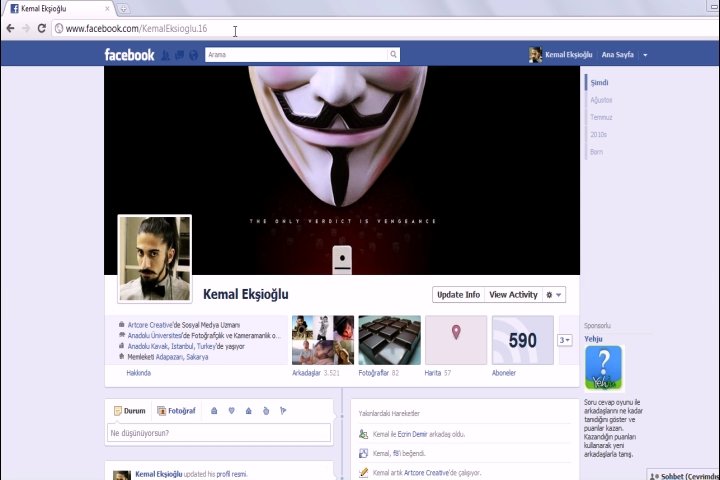
Task: Focus the Arama search field
Action: click(x=296, y=55)
